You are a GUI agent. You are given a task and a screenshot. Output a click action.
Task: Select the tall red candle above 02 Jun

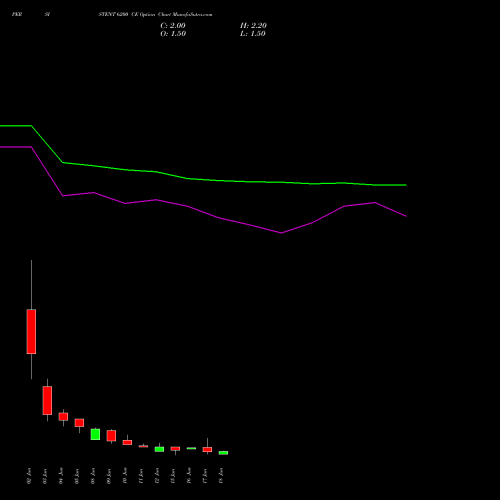(31, 331)
